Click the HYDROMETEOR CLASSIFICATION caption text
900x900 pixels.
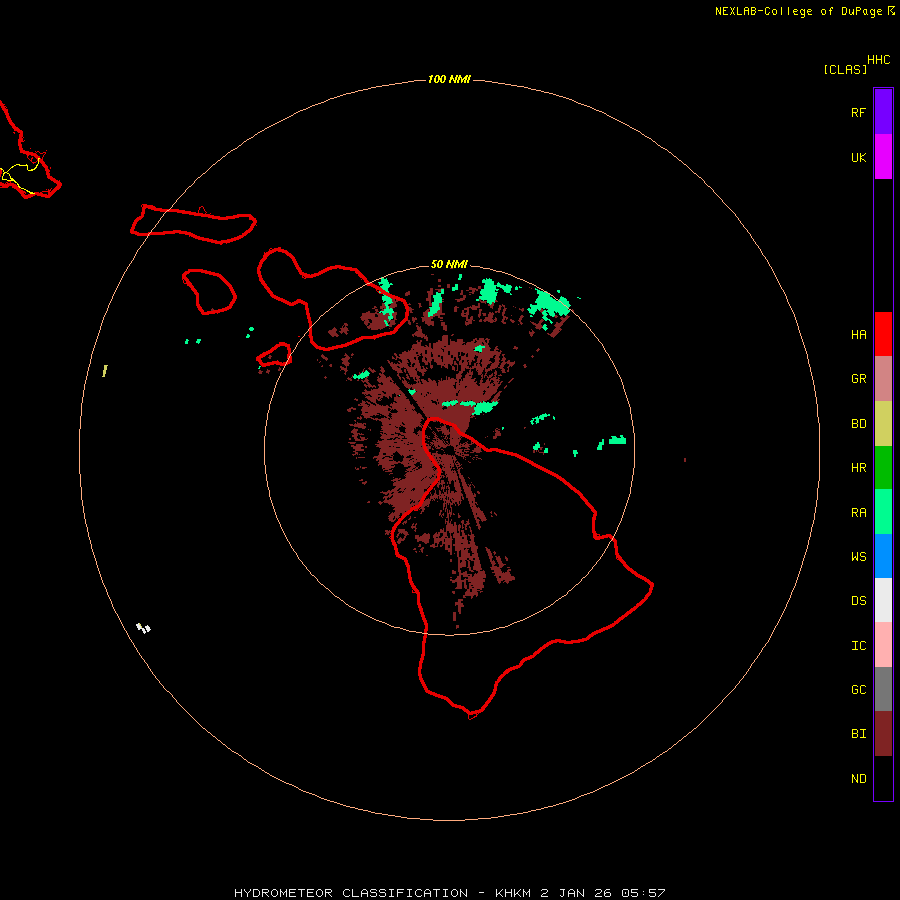point(351,893)
